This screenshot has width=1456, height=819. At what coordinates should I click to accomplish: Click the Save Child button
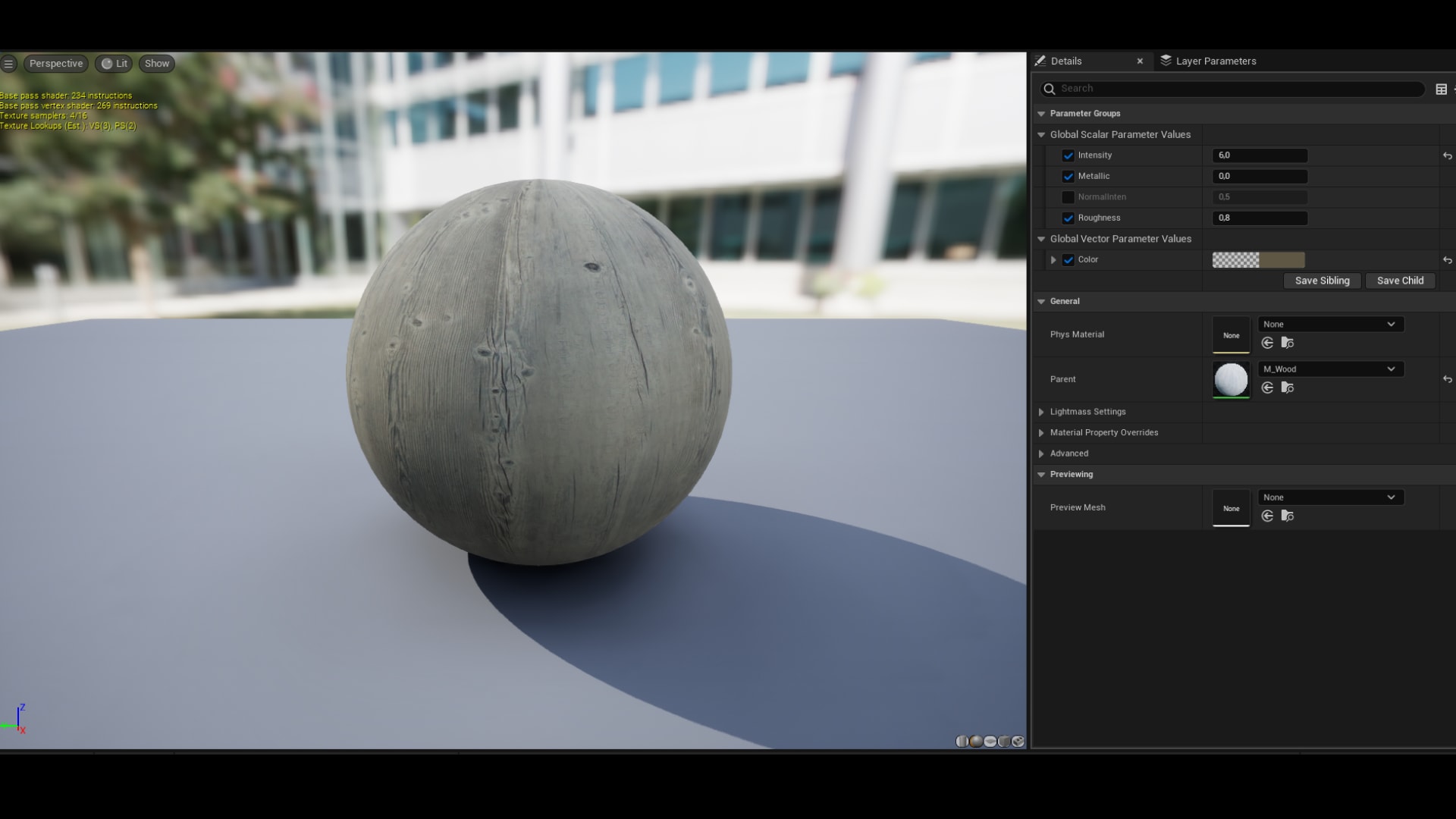(1400, 281)
